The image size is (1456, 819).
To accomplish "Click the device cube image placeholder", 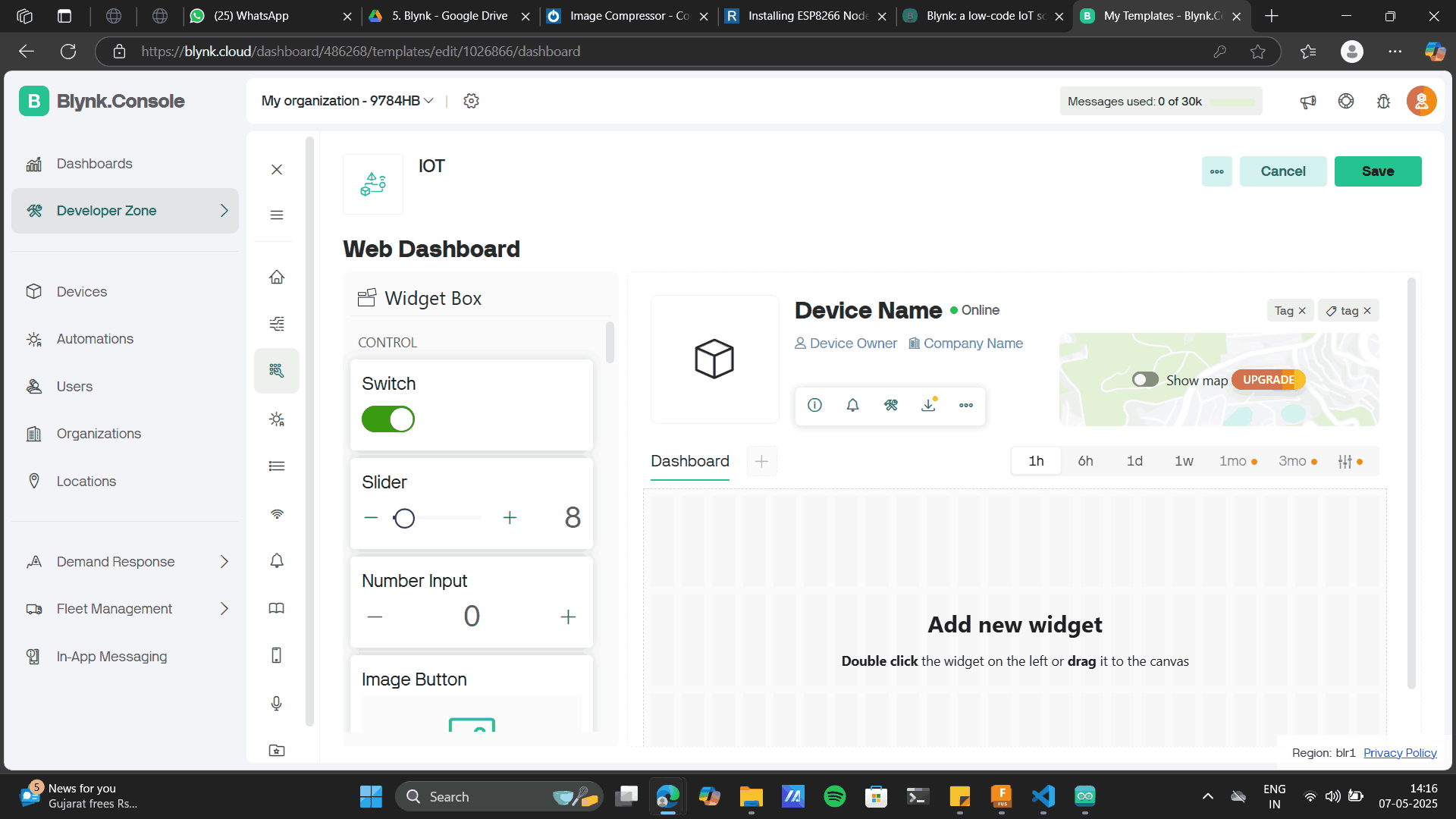I will [714, 359].
